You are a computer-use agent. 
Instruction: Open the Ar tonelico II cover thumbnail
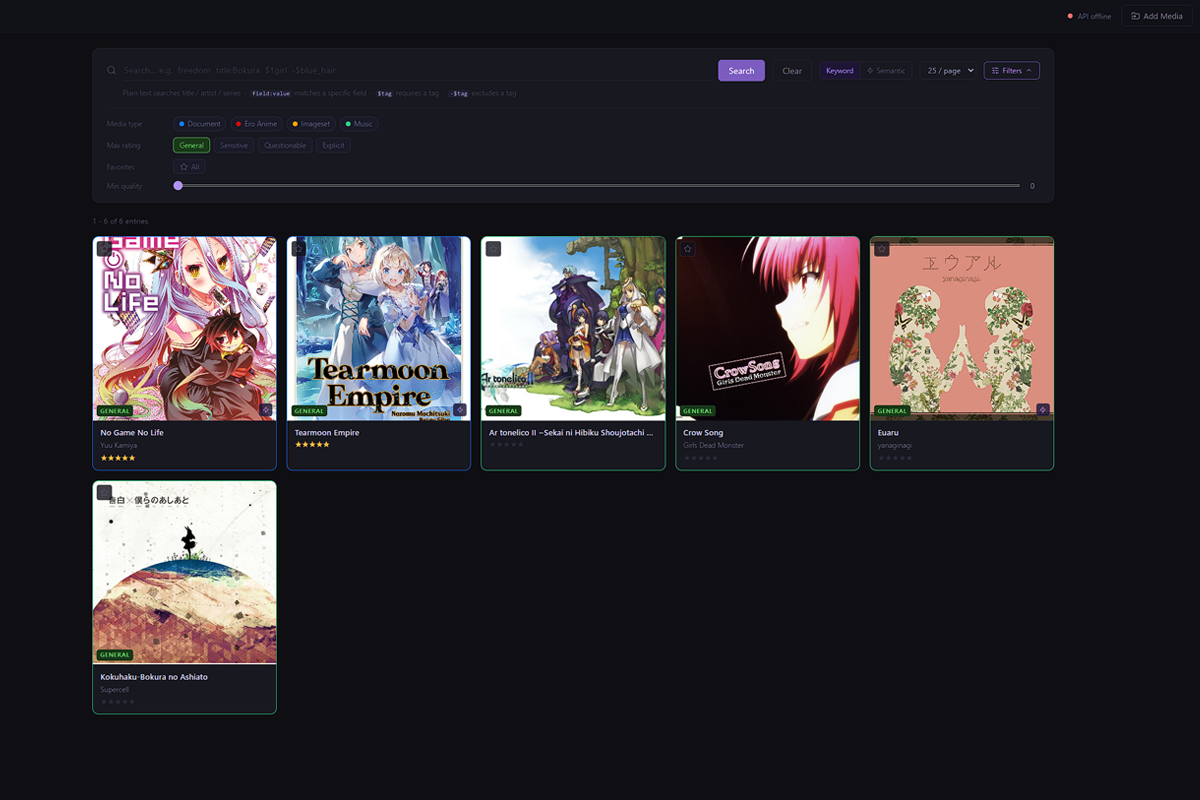coord(573,328)
